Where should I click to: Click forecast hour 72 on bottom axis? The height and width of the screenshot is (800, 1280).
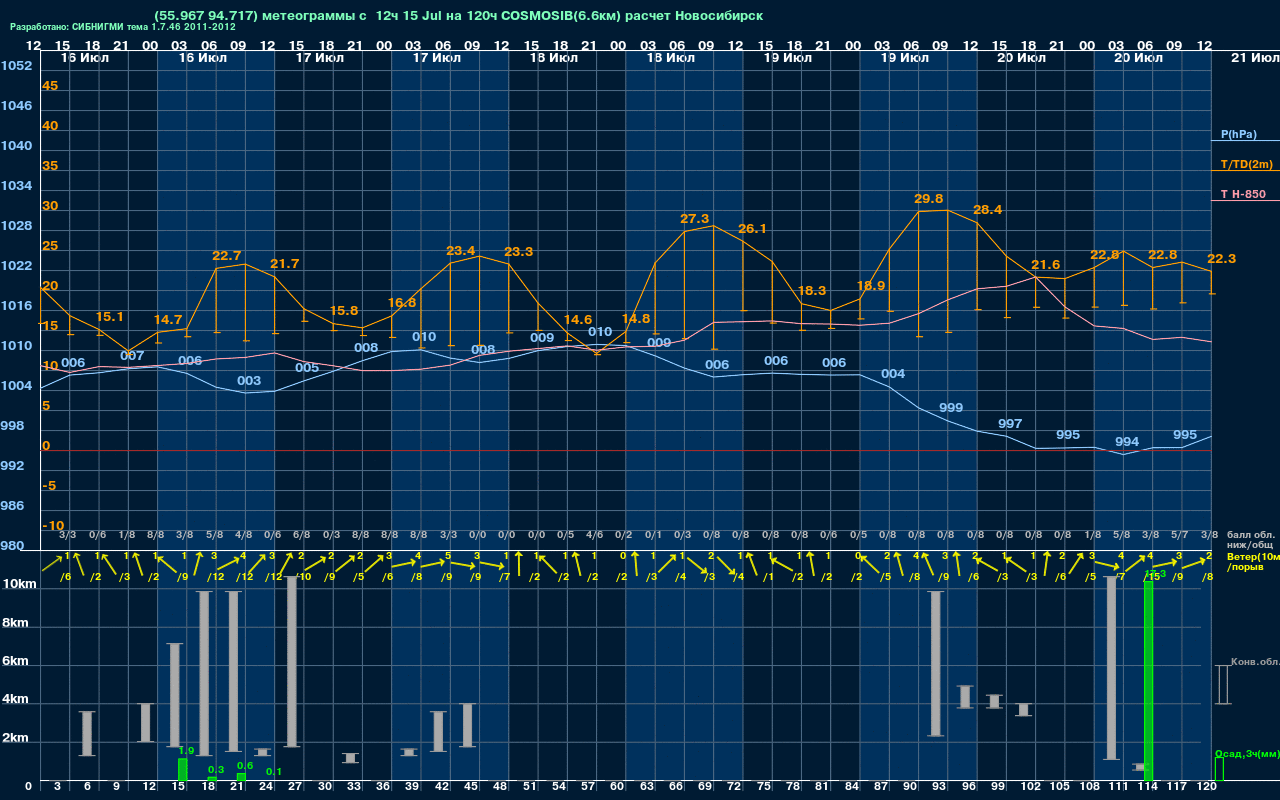coord(733,788)
